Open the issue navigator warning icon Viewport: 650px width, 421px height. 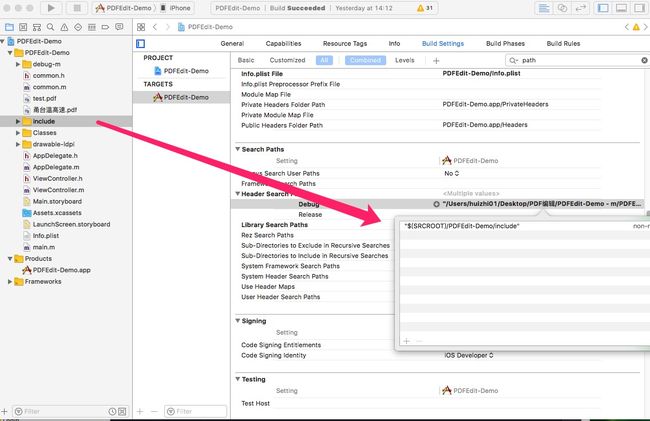[x=64, y=27]
